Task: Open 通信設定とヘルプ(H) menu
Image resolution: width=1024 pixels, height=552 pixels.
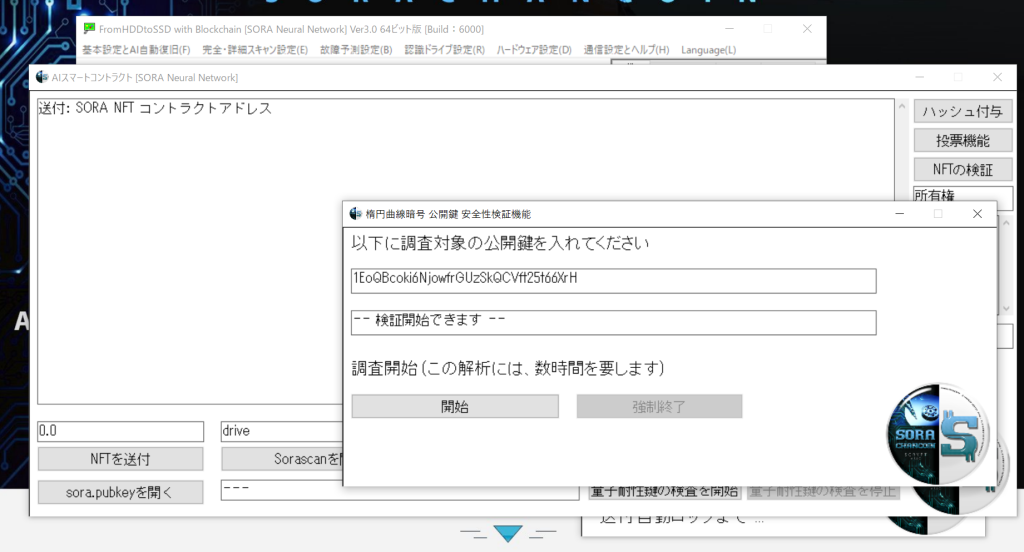Action: coord(626,50)
